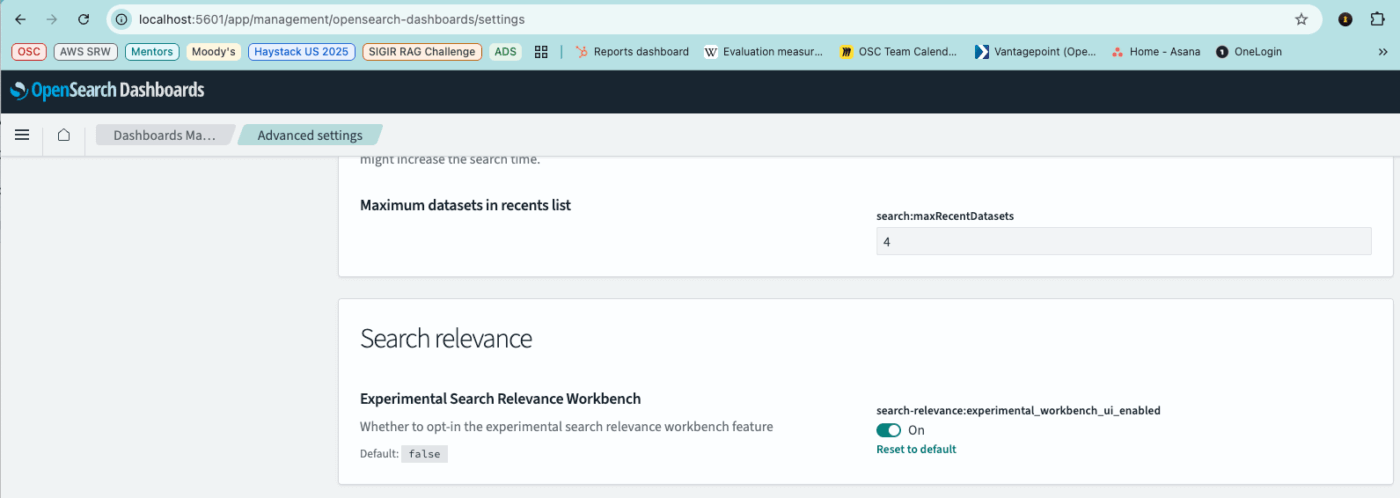Click the browser address bar URL
The width and height of the screenshot is (1400, 498).
(331, 19)
